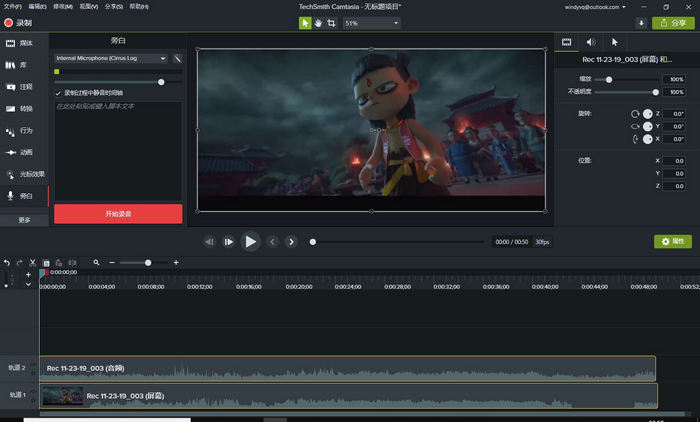This screenshot has height=422, width=700.
Task: Paste clip in the timeline toolbar
Action: coord(58,263)
